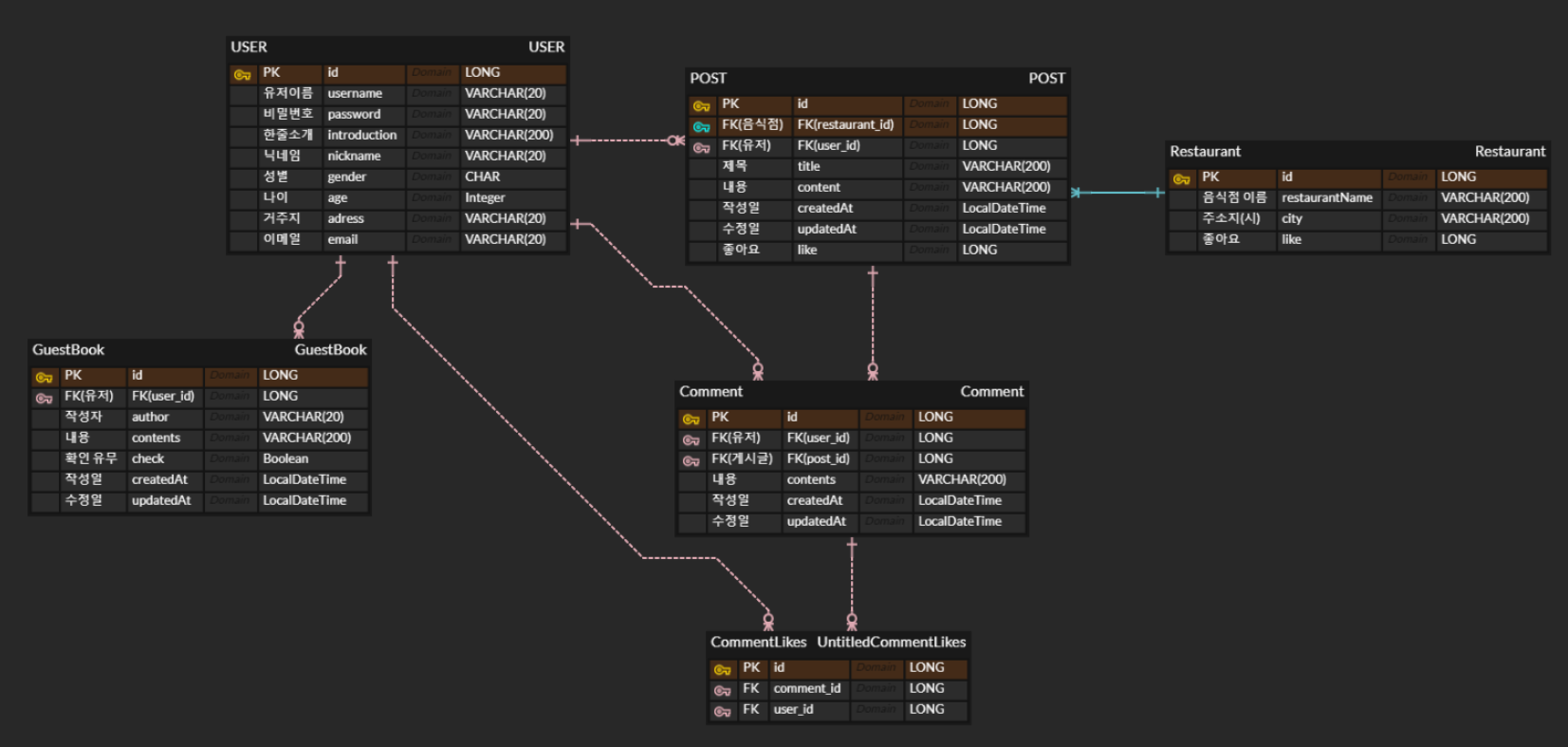Click the like column in POST table
This screenshot has height=747, width=1568.
point(806,250)
